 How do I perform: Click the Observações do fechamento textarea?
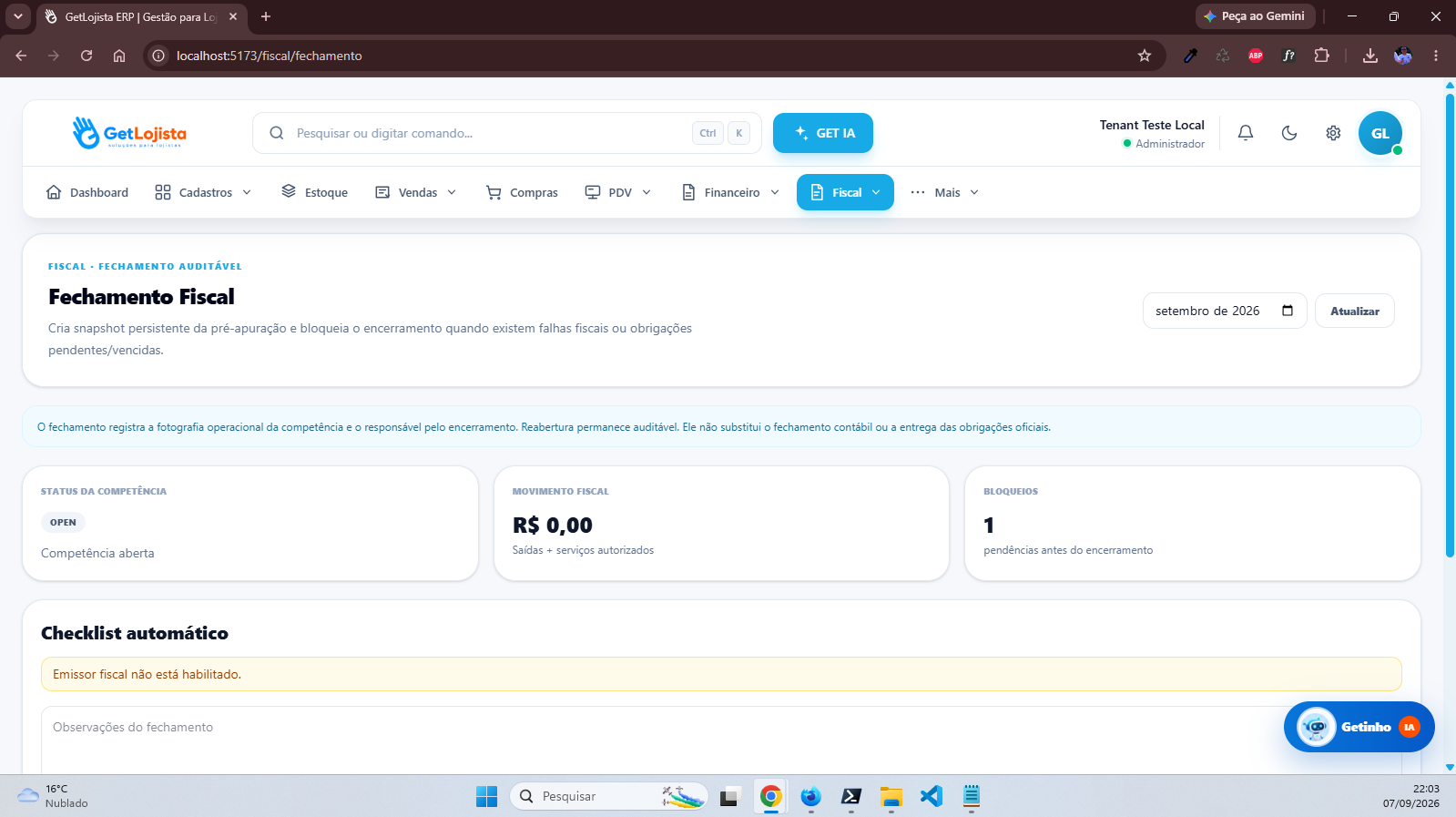click(721, 740)
